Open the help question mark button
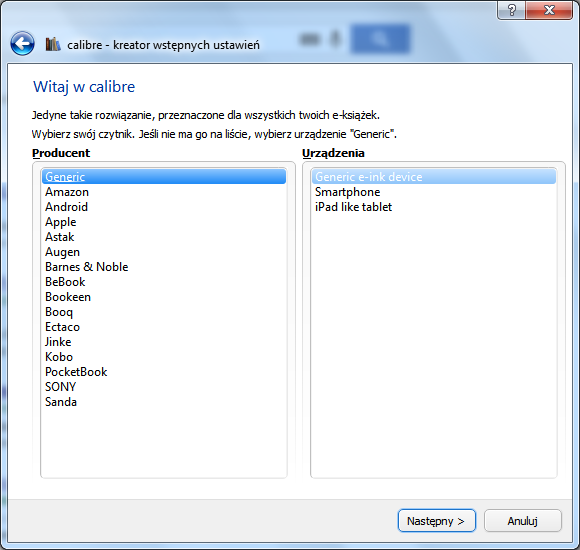Viewport: 580px width, 550px height. tap(511, 10)
